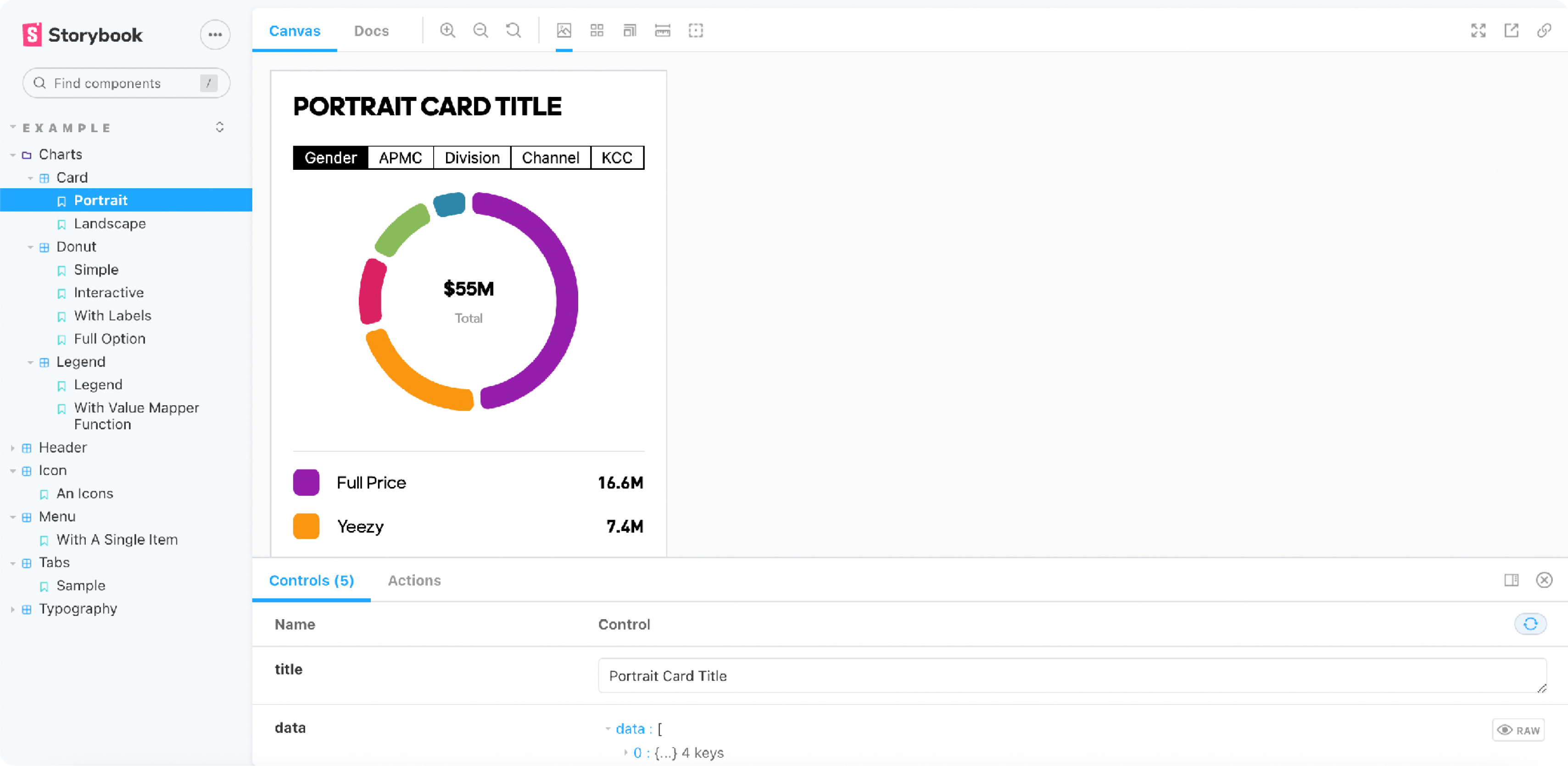Toggle the grid background icon
The height and width of the screenshot is (766, 1568).
(597, 30)
